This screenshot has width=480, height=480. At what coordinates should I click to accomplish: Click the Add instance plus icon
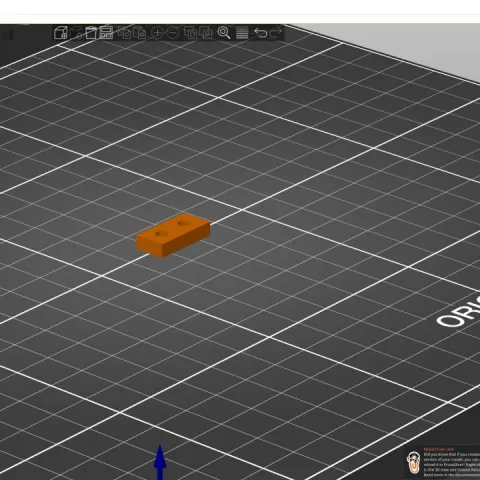tap(157, 33)
